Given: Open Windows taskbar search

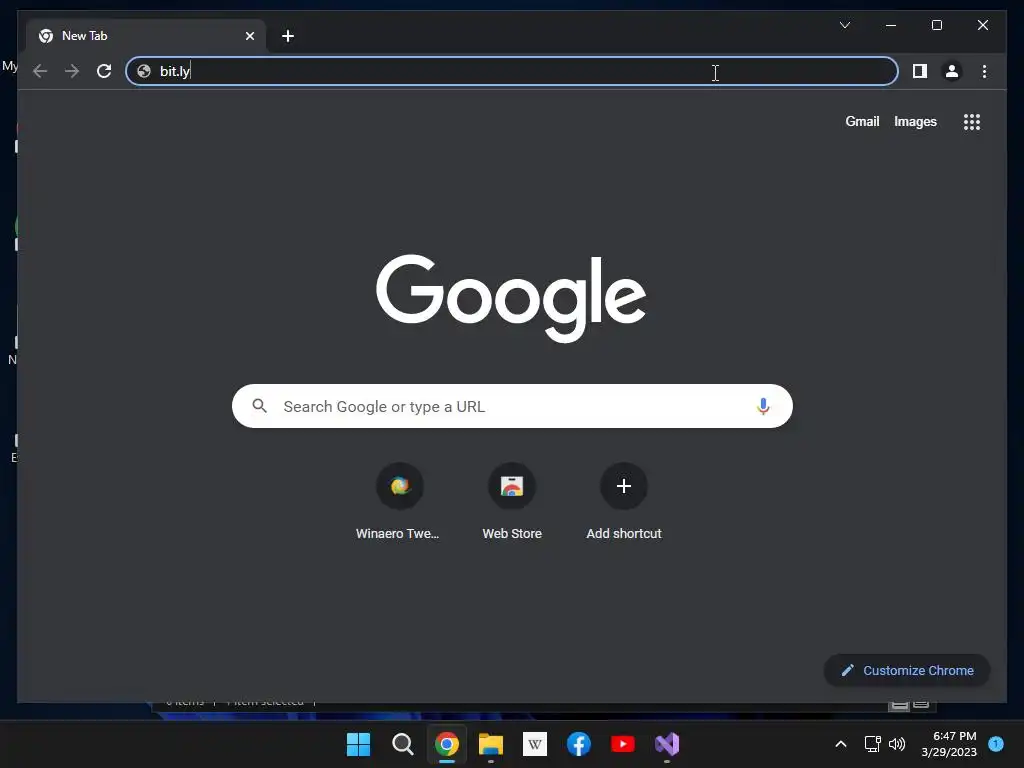Looking at the screenshot, I should [402, 744].
